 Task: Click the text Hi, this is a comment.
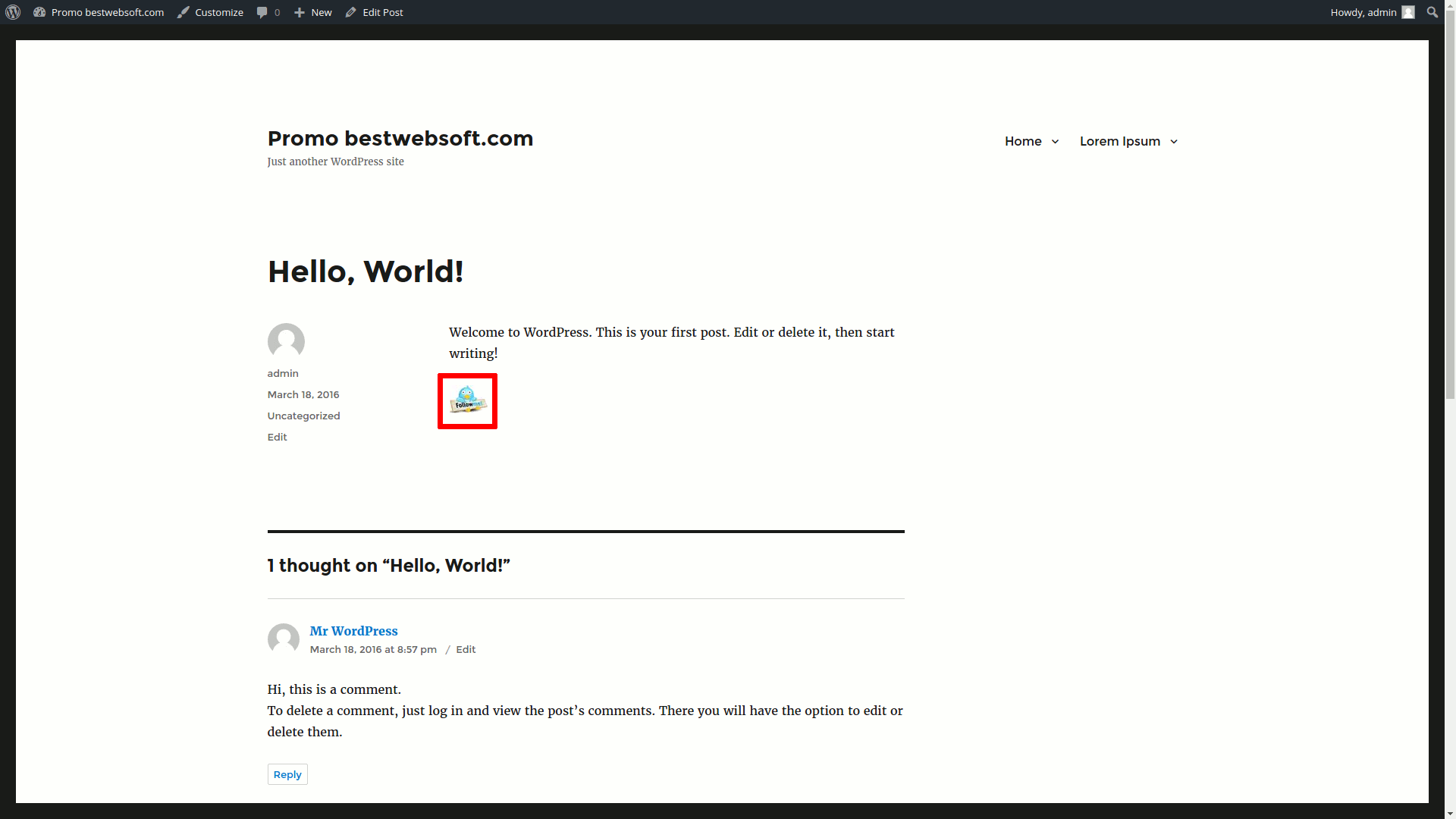coord(334,689)
